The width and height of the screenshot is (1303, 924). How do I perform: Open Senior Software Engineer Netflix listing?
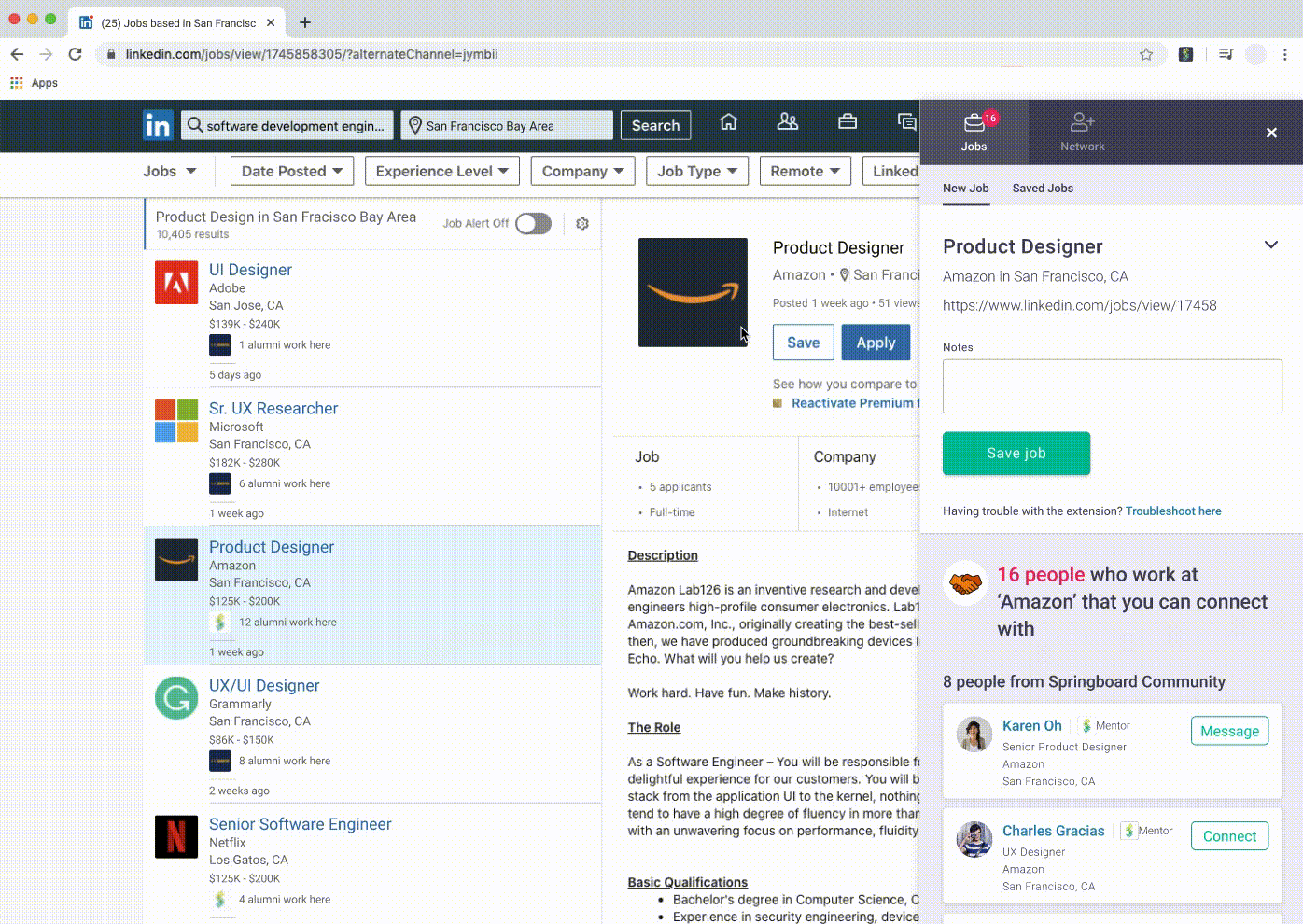(x=301, y=824)
